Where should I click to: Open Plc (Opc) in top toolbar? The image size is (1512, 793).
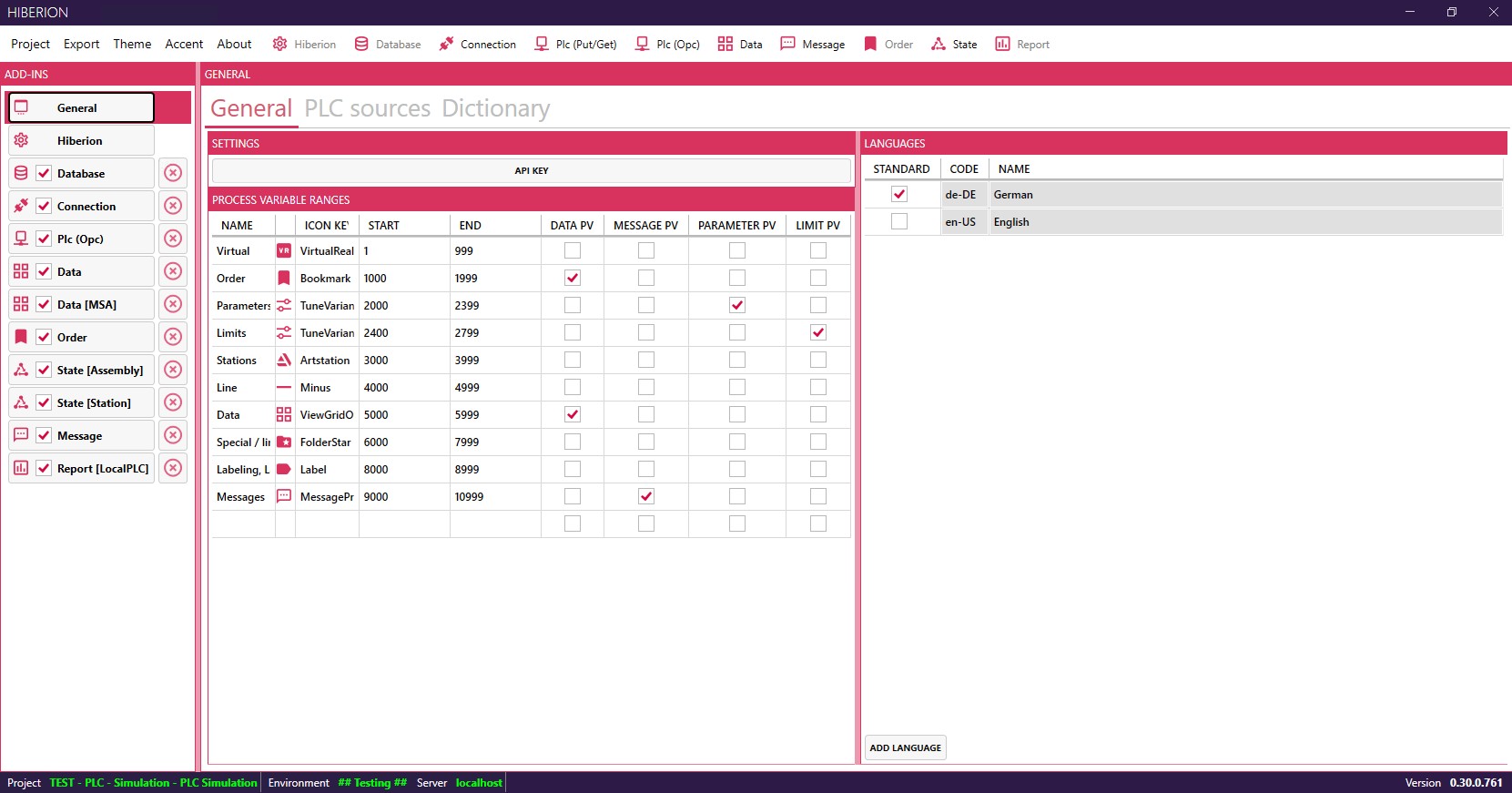pyautogui.click(x=667, y=44)
